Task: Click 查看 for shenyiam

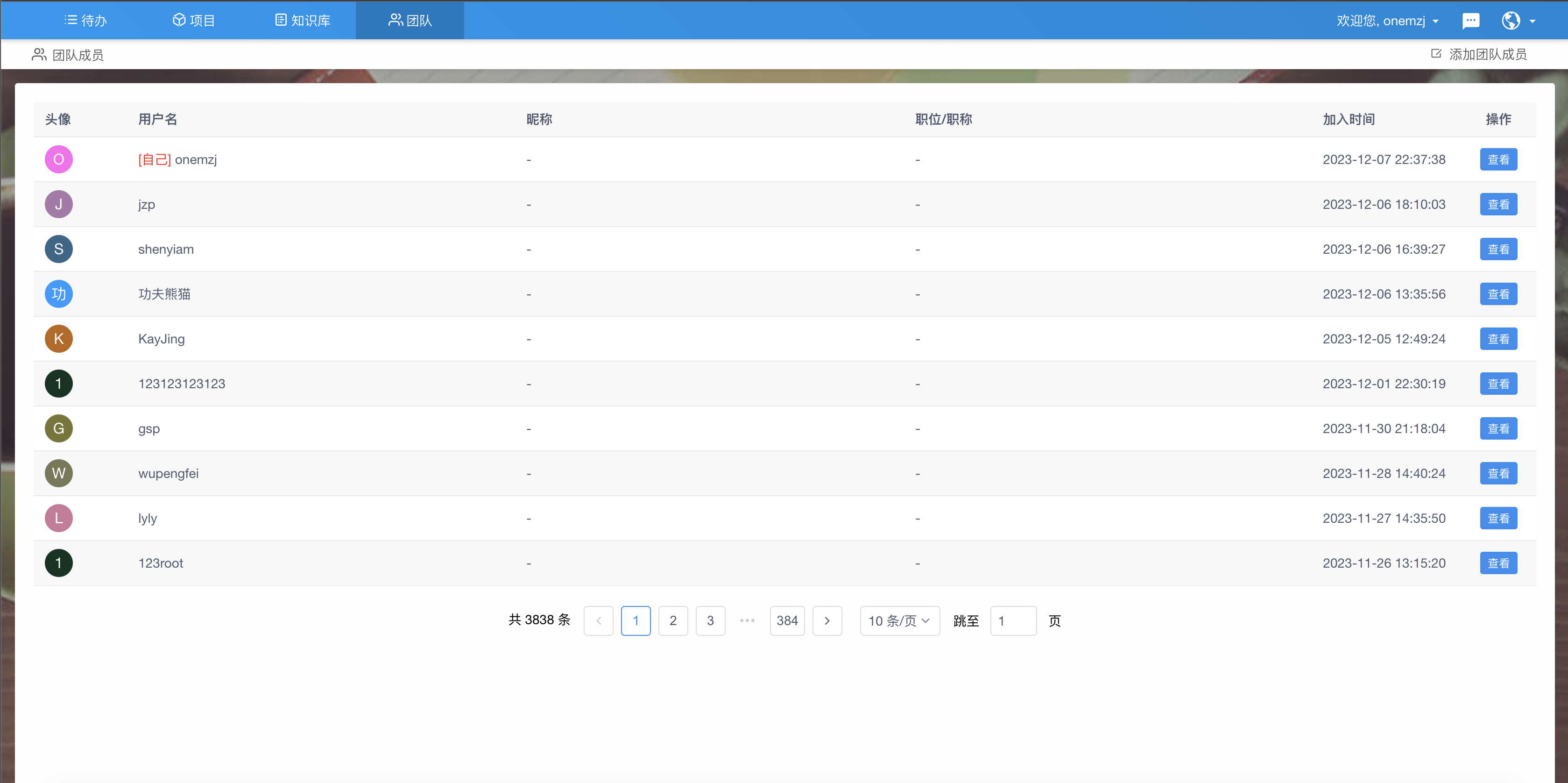Action: point(1498,249)
